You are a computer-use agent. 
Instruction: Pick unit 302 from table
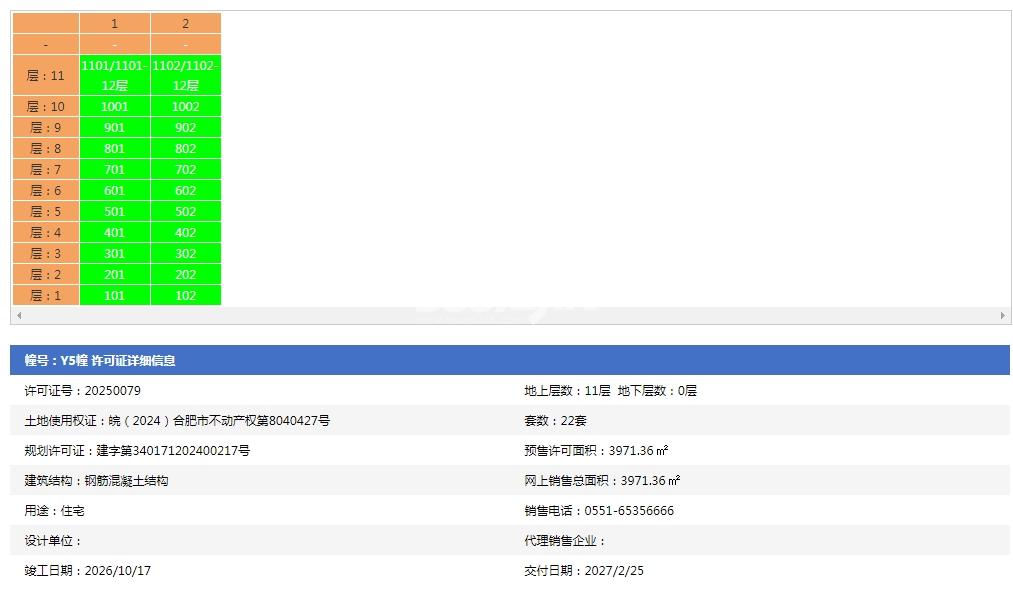tap(185, 254)
